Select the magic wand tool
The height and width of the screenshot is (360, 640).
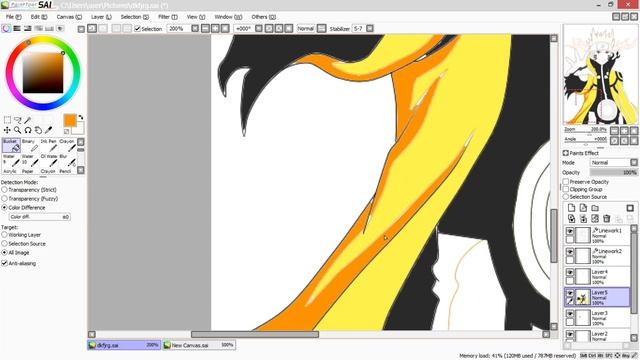coord(28,120)
